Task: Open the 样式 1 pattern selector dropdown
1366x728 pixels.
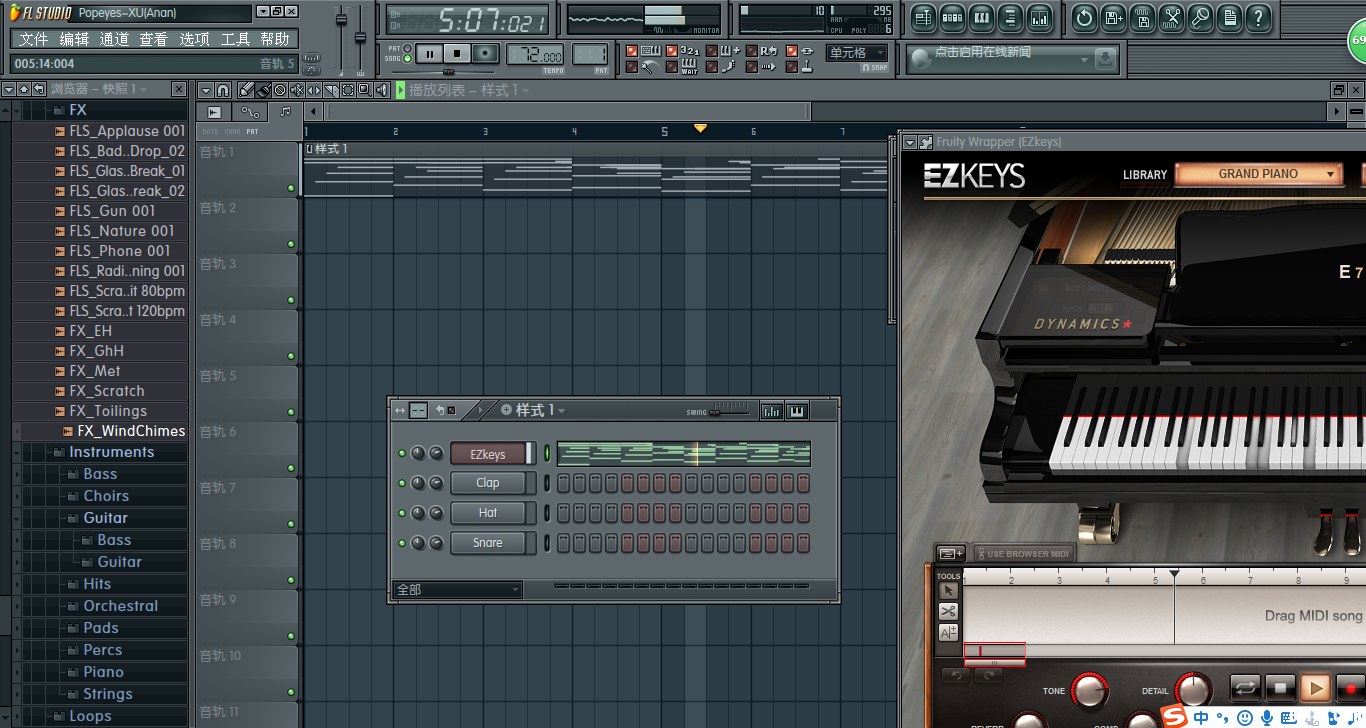Action: pyautogui.click(x=540, y=410)
